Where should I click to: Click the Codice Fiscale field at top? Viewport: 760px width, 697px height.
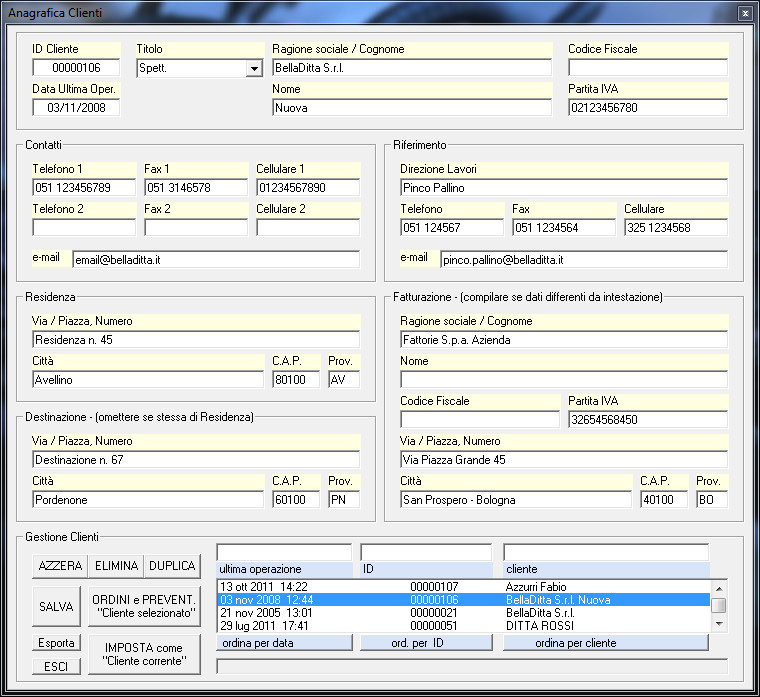pyautogui.click(x=647, y=68)
